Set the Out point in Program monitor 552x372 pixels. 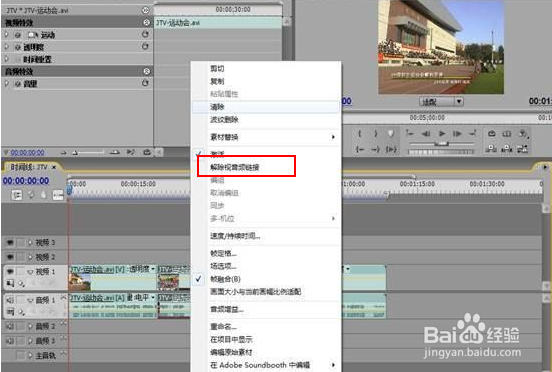375,134
